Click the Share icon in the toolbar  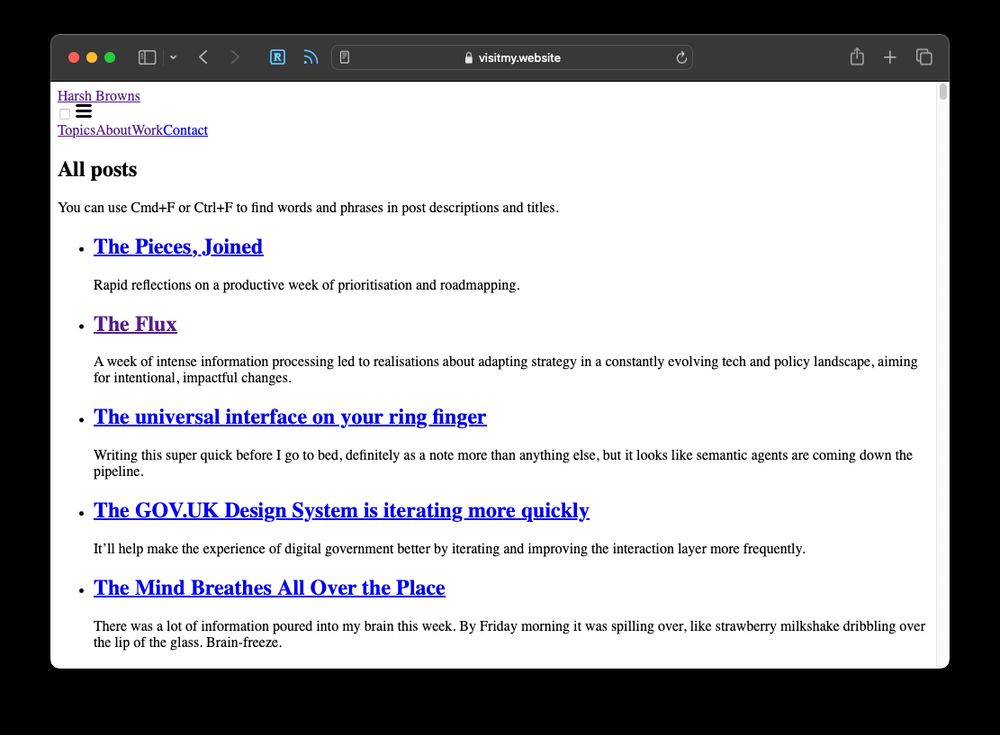(856, 57)
